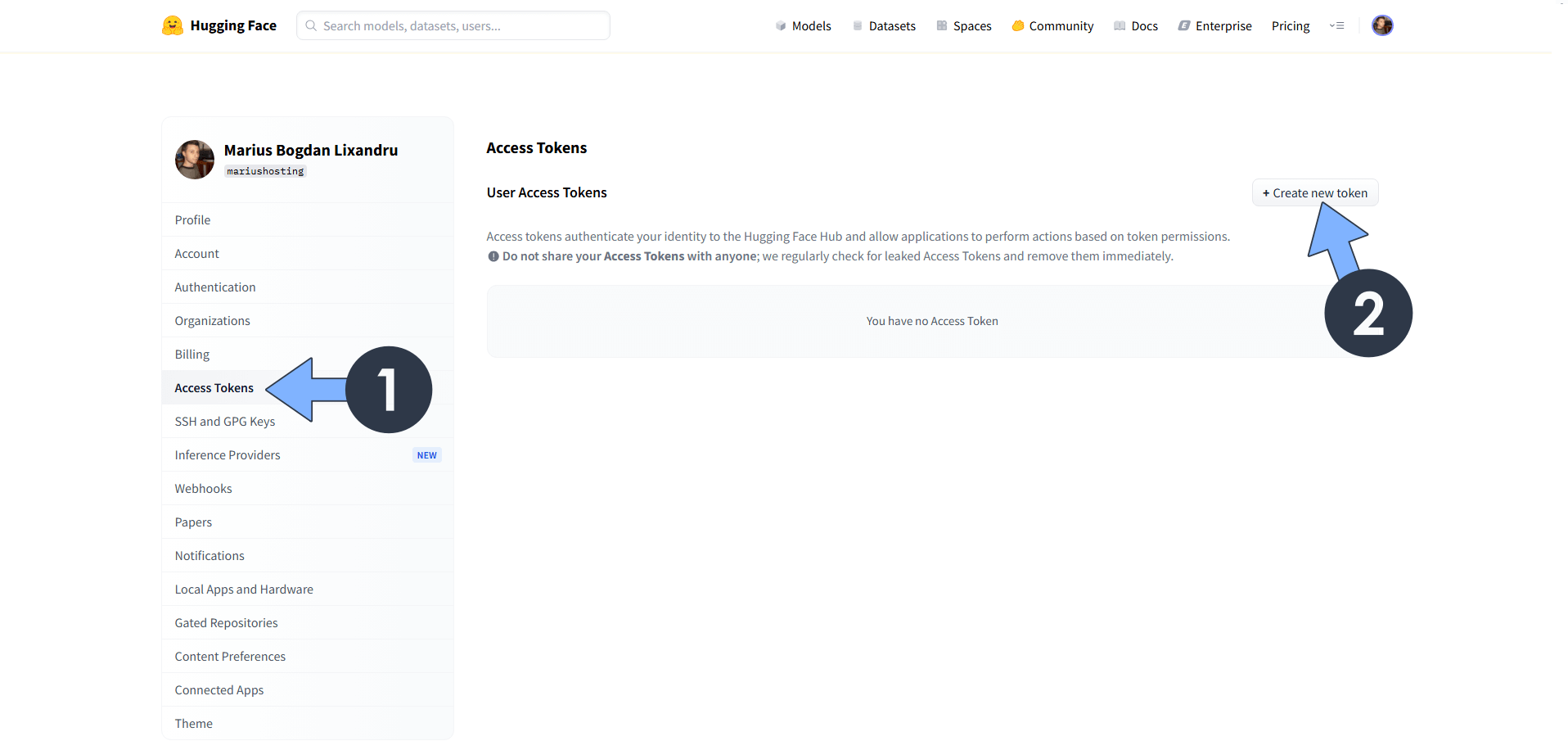Create new token button
Screen dimensions: 1568x741
(1315, 193)
